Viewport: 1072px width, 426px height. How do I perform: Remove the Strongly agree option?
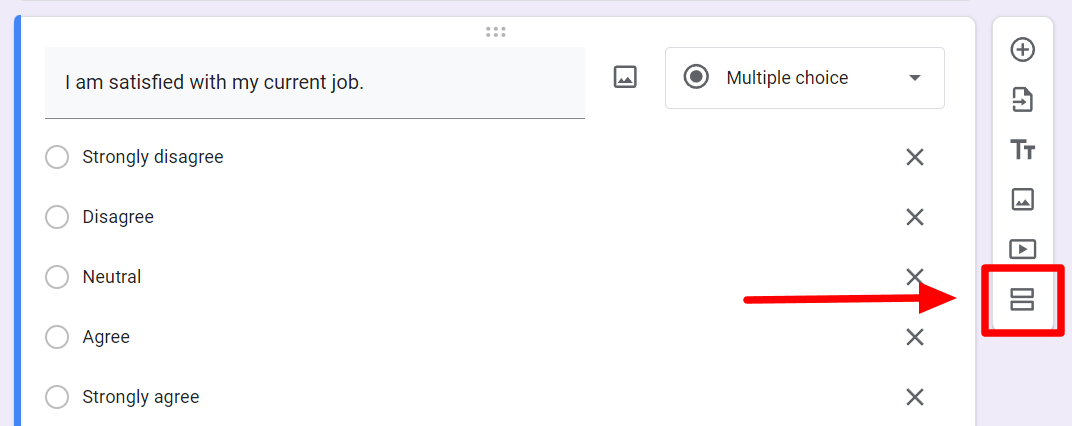tap(915, 397)
